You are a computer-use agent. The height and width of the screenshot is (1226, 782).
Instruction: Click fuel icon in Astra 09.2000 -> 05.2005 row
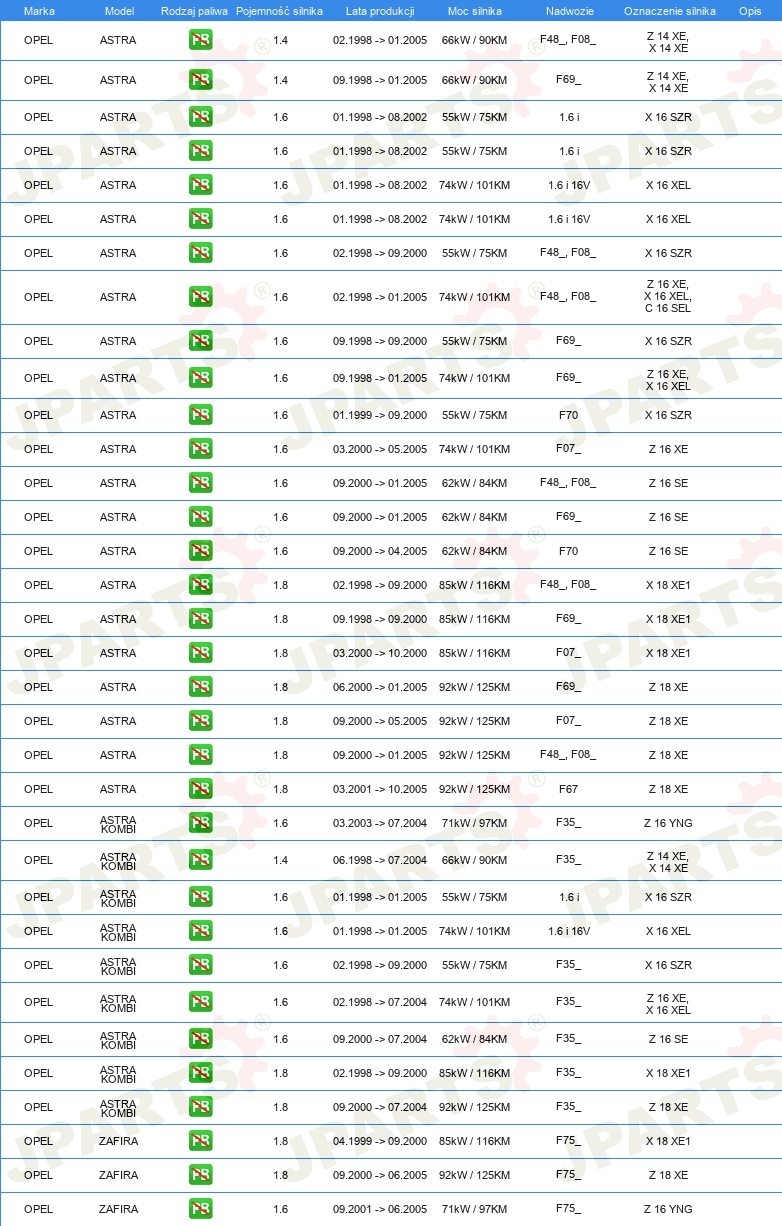click(x=200, y=721)
